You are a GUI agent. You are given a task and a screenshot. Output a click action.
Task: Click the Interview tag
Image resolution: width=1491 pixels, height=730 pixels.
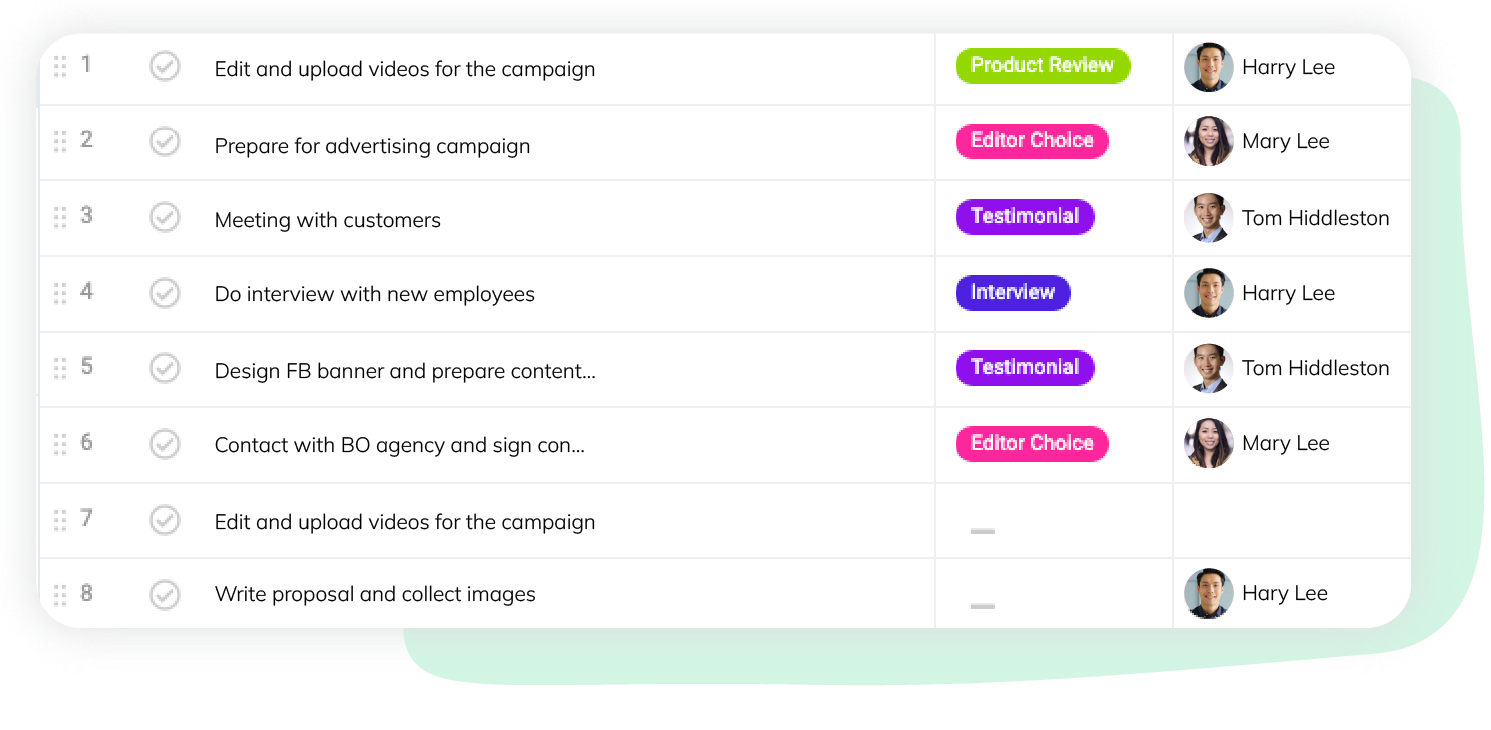[x=1012, y=293]
